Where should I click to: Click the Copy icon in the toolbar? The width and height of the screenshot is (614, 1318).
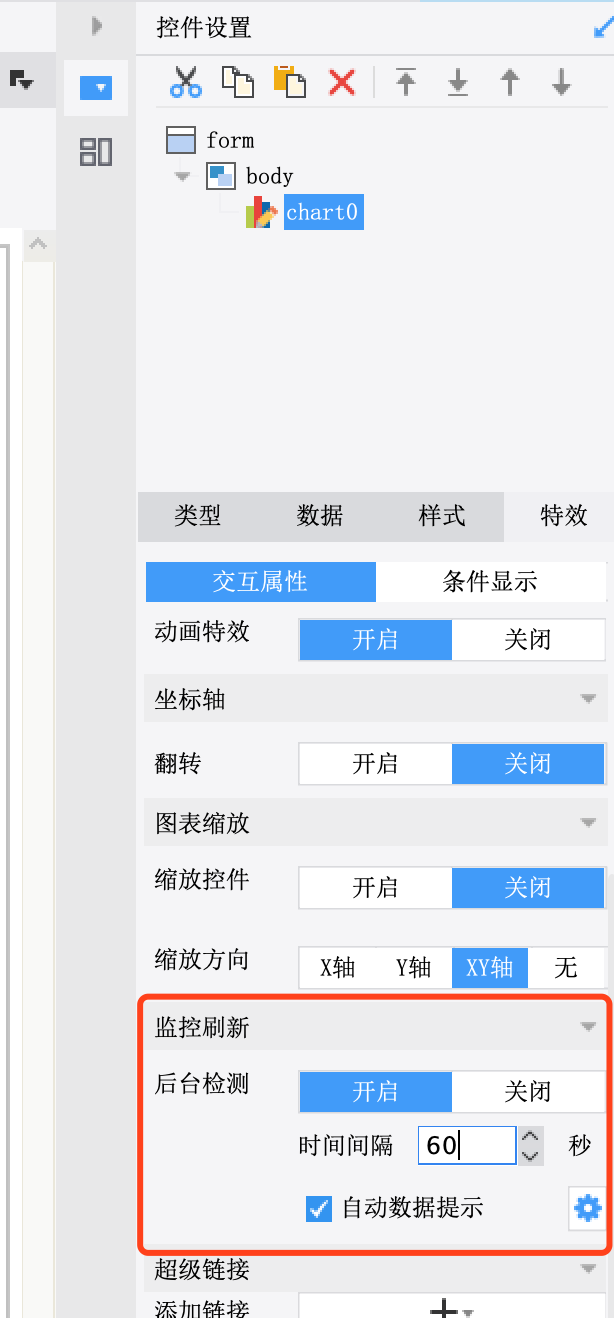[237, 82]
